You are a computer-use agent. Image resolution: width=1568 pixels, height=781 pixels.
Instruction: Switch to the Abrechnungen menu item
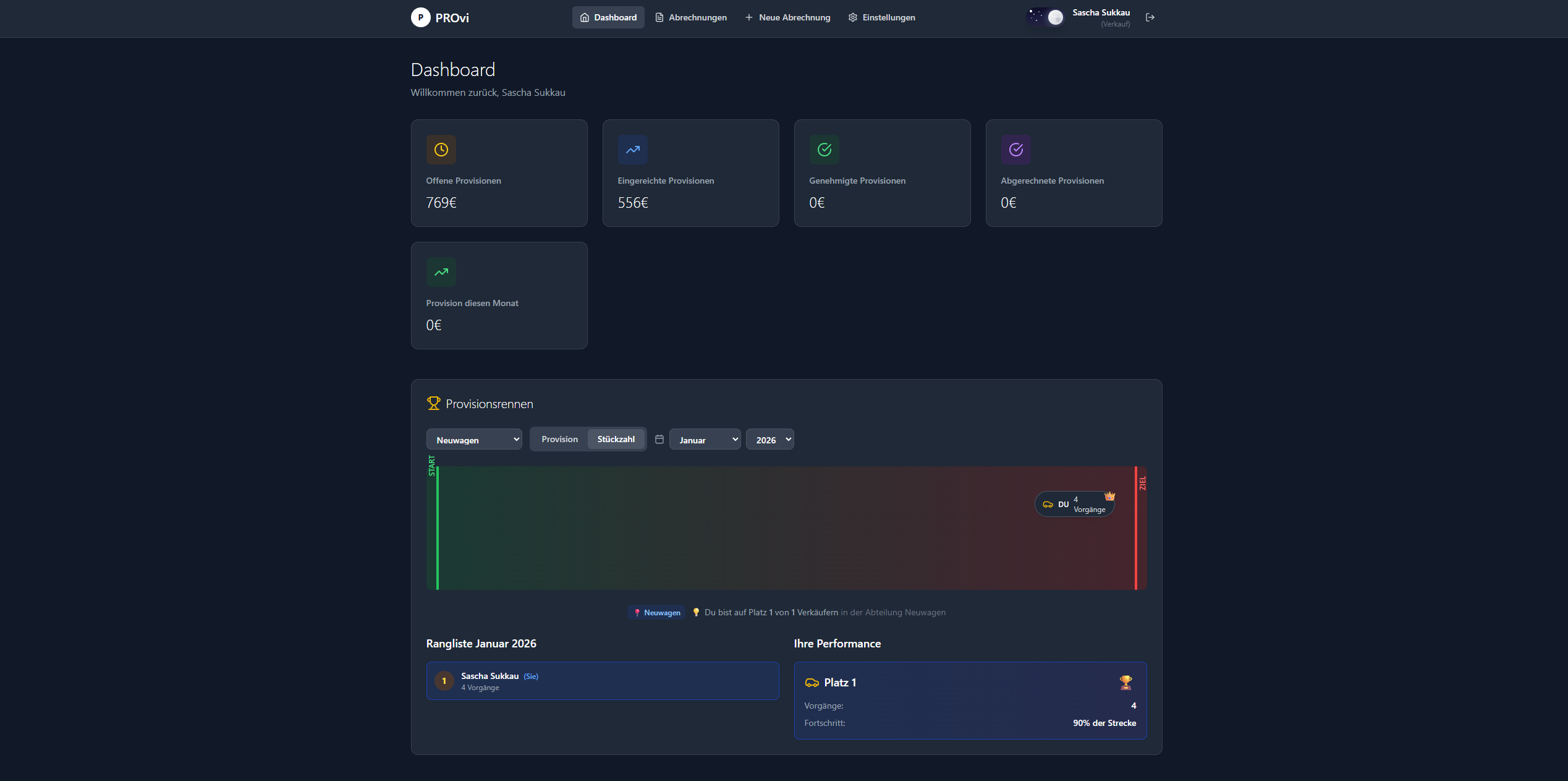tap(697, 17)
